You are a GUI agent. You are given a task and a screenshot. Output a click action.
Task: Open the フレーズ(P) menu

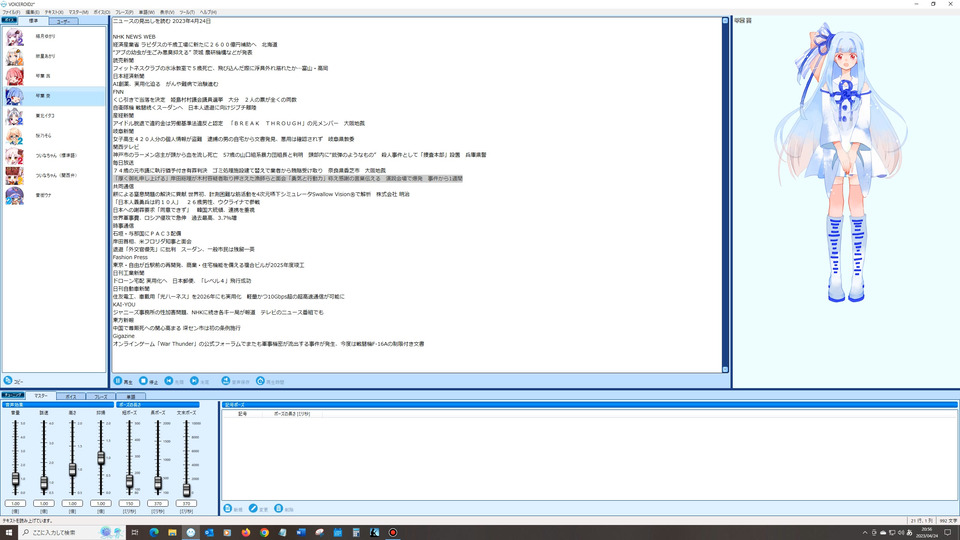(x=124, y=12)
